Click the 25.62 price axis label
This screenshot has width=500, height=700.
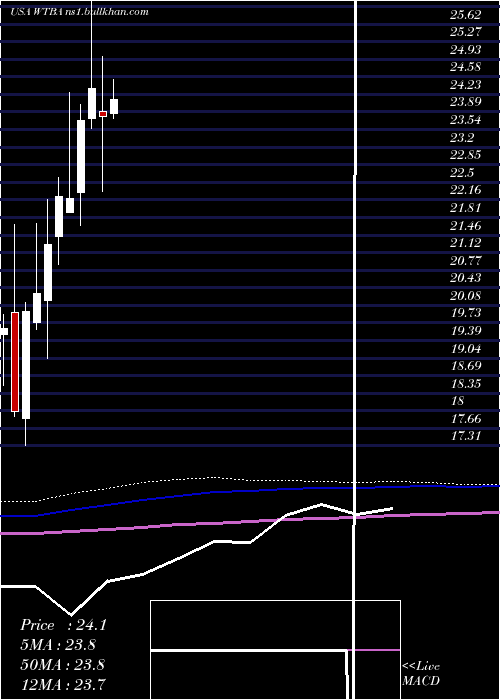[466, 15]
